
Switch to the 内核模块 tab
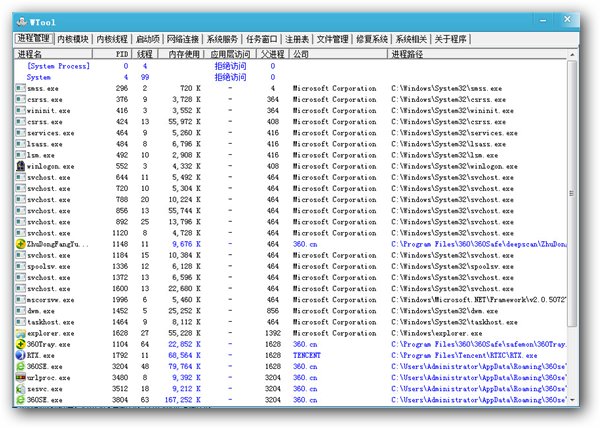(x=73, y=39)
